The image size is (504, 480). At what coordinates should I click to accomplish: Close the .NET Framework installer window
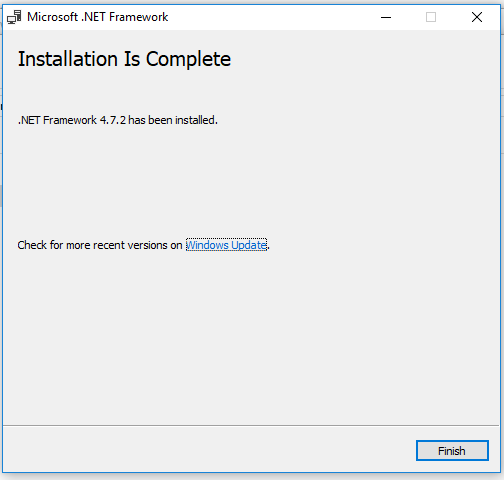click(x=477, y=17)
